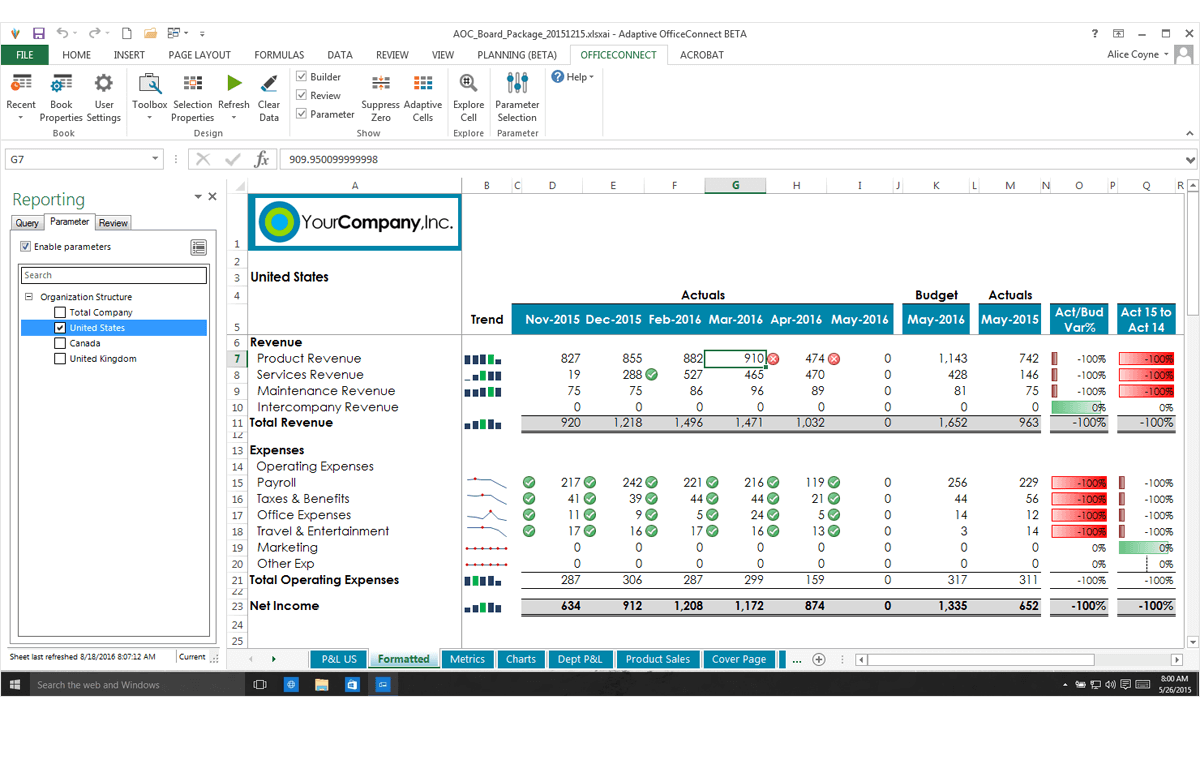Redo the last action
This screenshot has height=763, width=1200.
tap(94, 33)
